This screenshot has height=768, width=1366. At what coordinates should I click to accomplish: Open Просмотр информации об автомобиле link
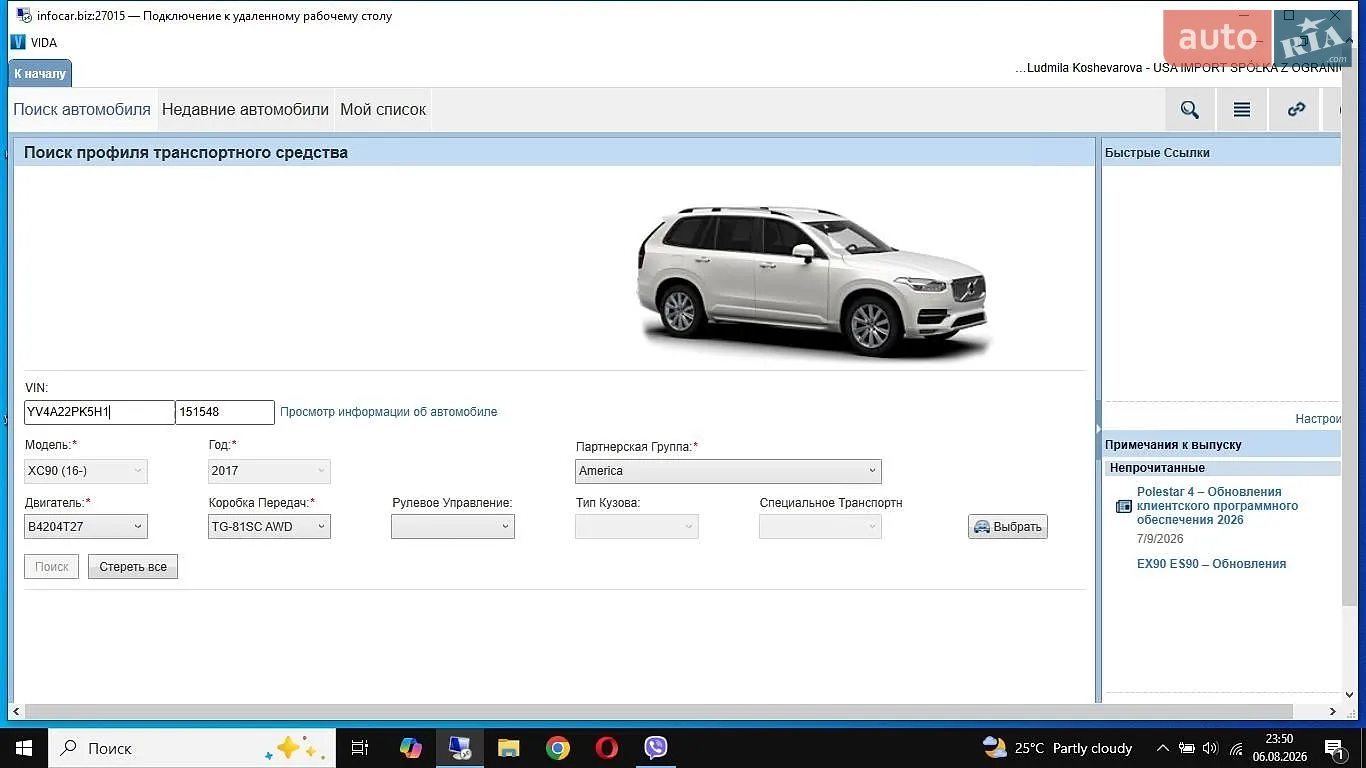tap(388, 412)
